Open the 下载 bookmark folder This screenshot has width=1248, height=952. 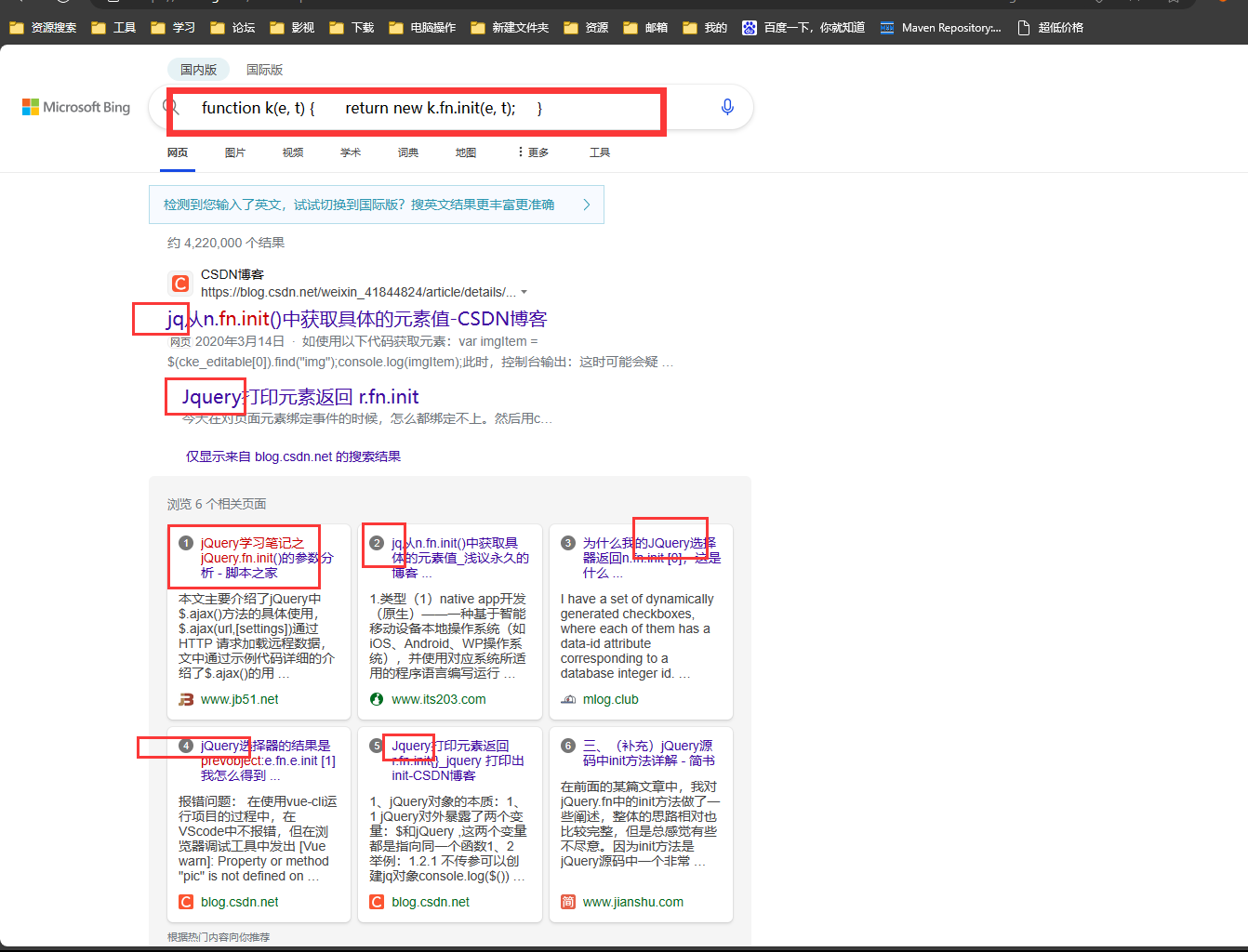click(352, 28)
